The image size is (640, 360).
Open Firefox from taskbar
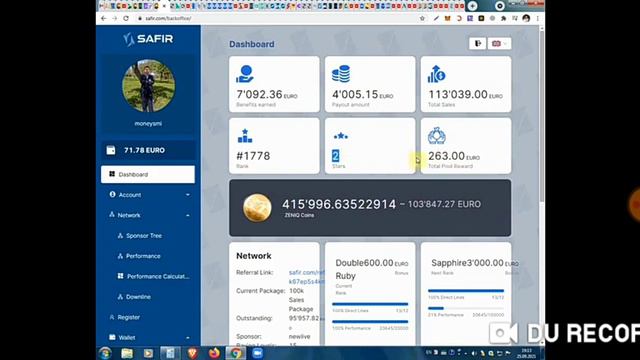tap(214, 353)
